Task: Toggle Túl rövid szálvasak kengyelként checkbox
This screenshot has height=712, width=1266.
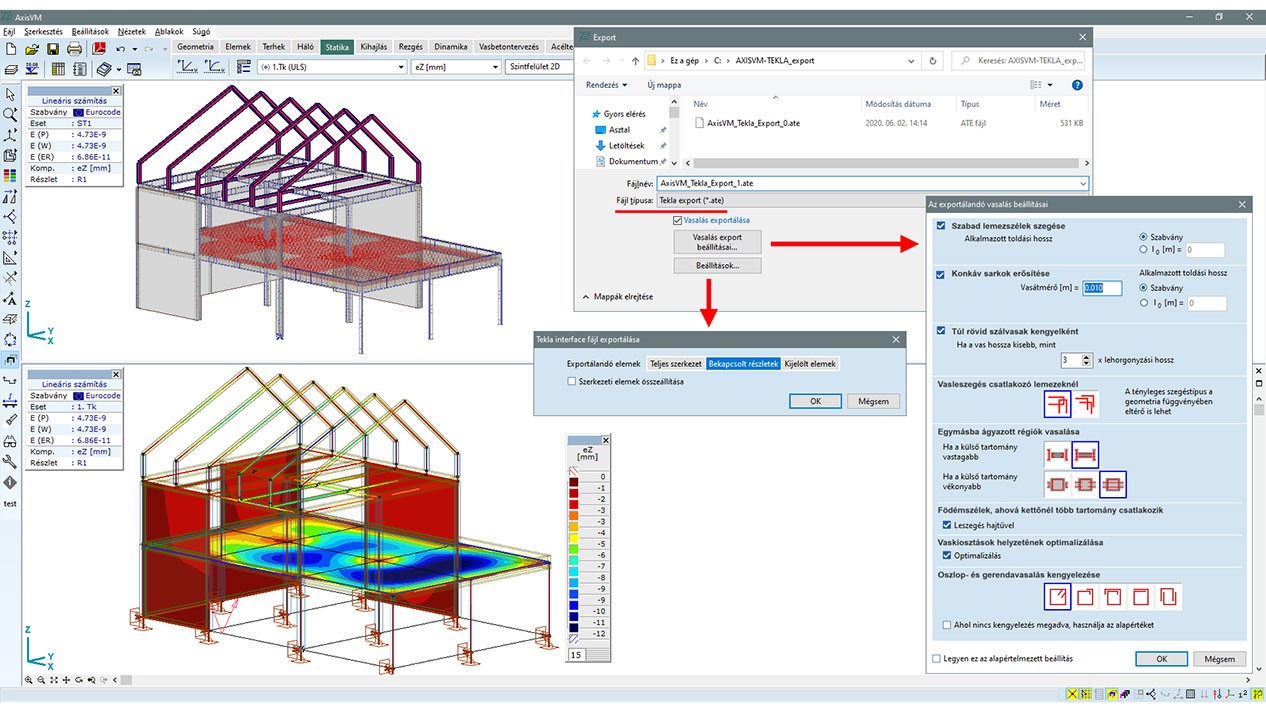Action: point(941,331)
